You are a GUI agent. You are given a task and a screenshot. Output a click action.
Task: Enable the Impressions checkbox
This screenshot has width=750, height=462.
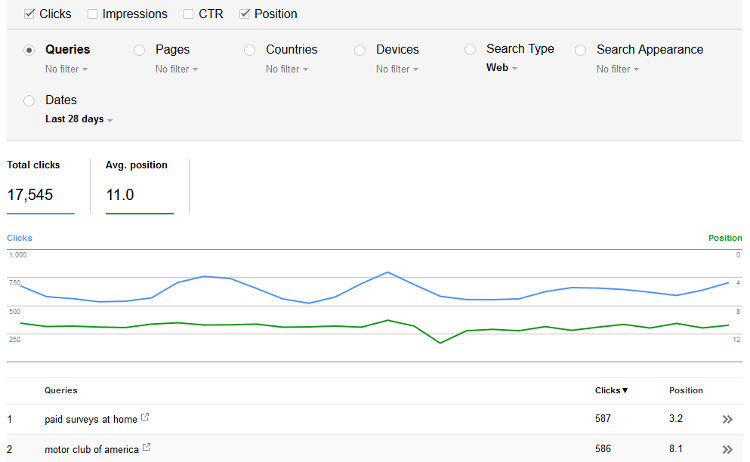pyautogui.click(x=92, y=14)
